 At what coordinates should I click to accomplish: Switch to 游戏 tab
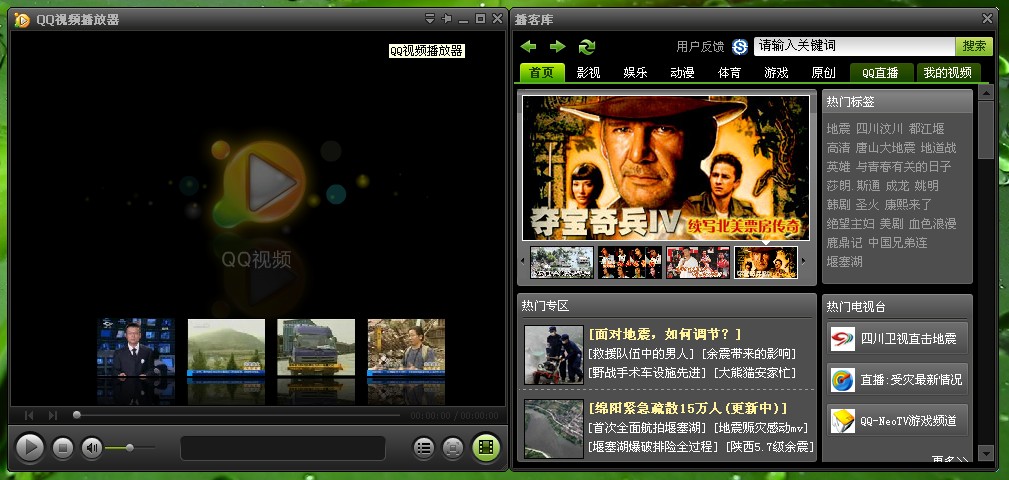pyautogui.click(x=776, y=73)
